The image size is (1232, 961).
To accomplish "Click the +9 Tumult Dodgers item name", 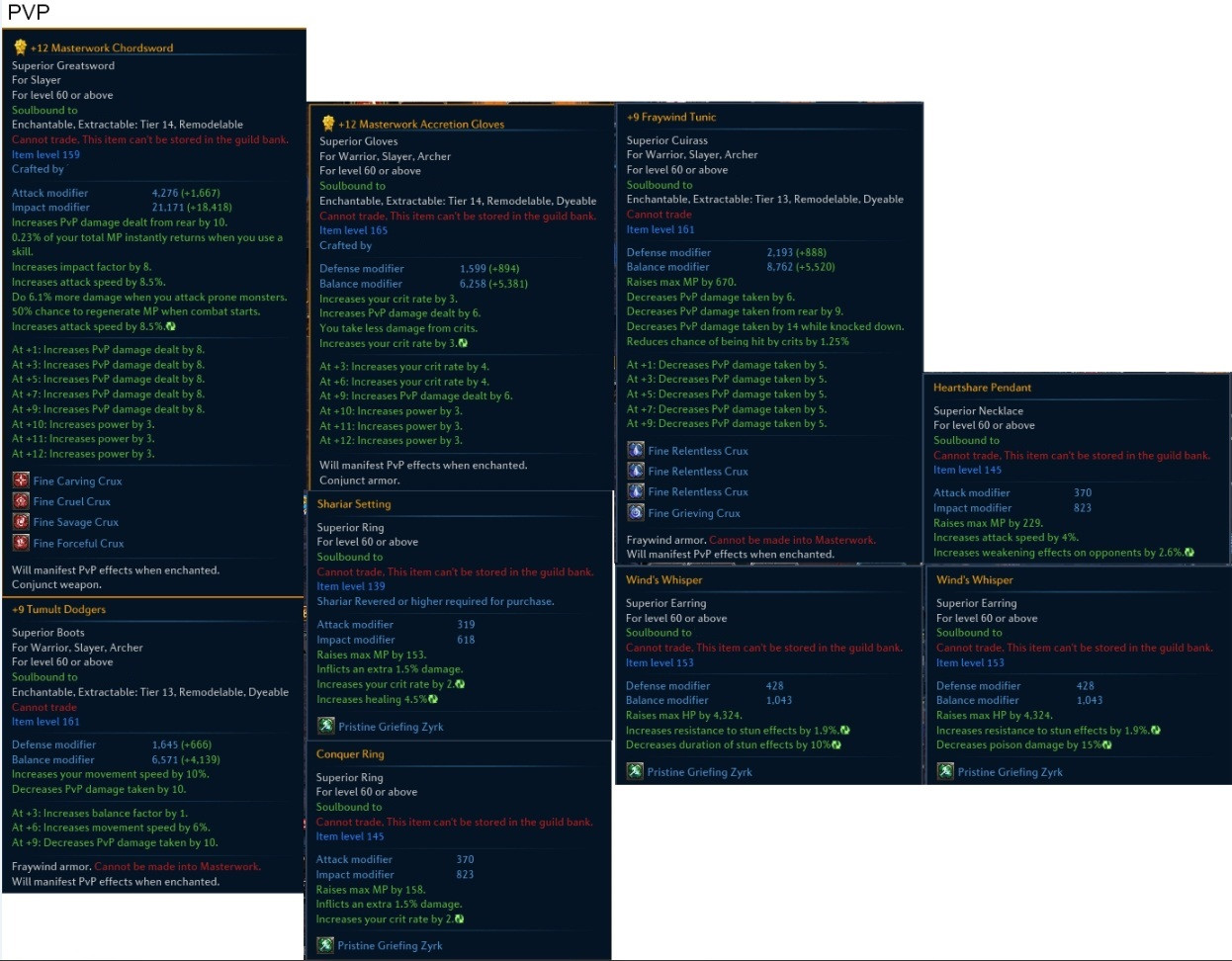I will click(58, 609).
